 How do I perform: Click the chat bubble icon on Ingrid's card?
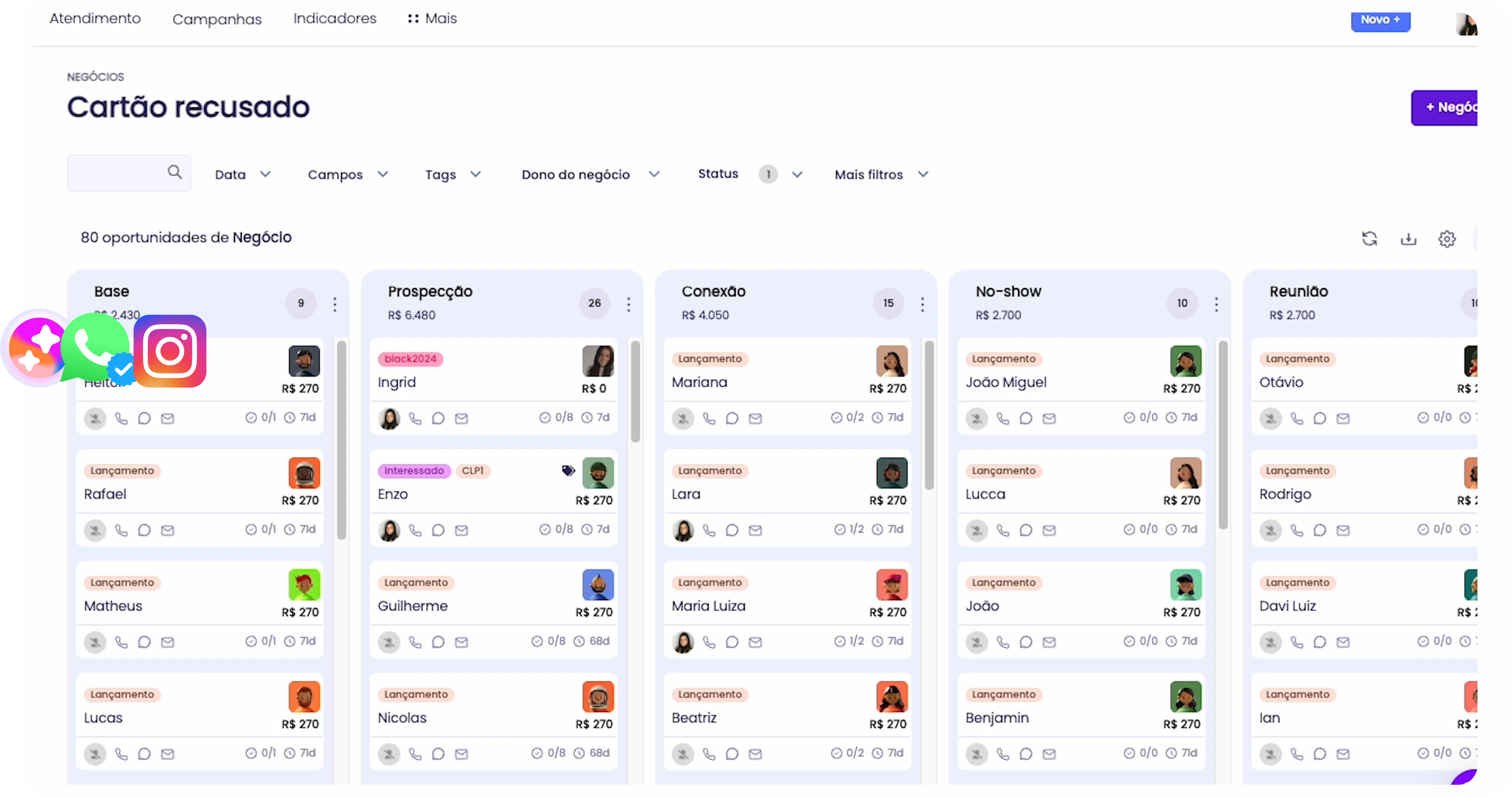pos(438,418)
